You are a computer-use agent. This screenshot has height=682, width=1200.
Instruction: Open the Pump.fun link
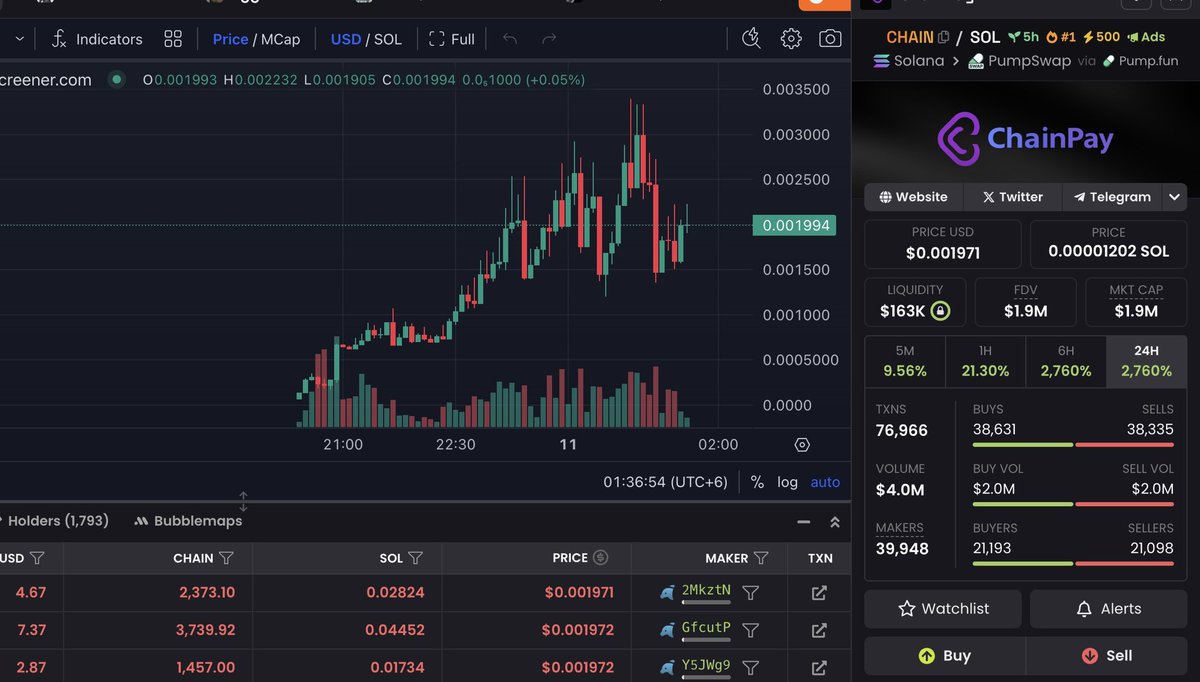[x=1140, y=61]
